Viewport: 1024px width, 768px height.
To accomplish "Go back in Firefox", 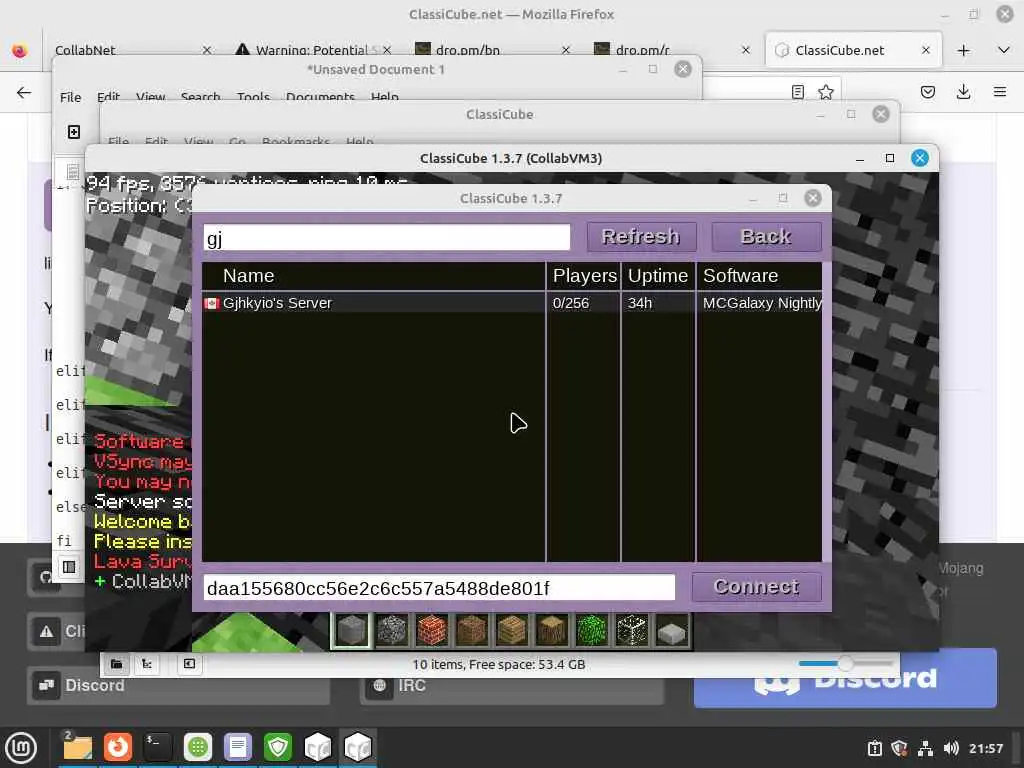I will click(x=24, y=92).
